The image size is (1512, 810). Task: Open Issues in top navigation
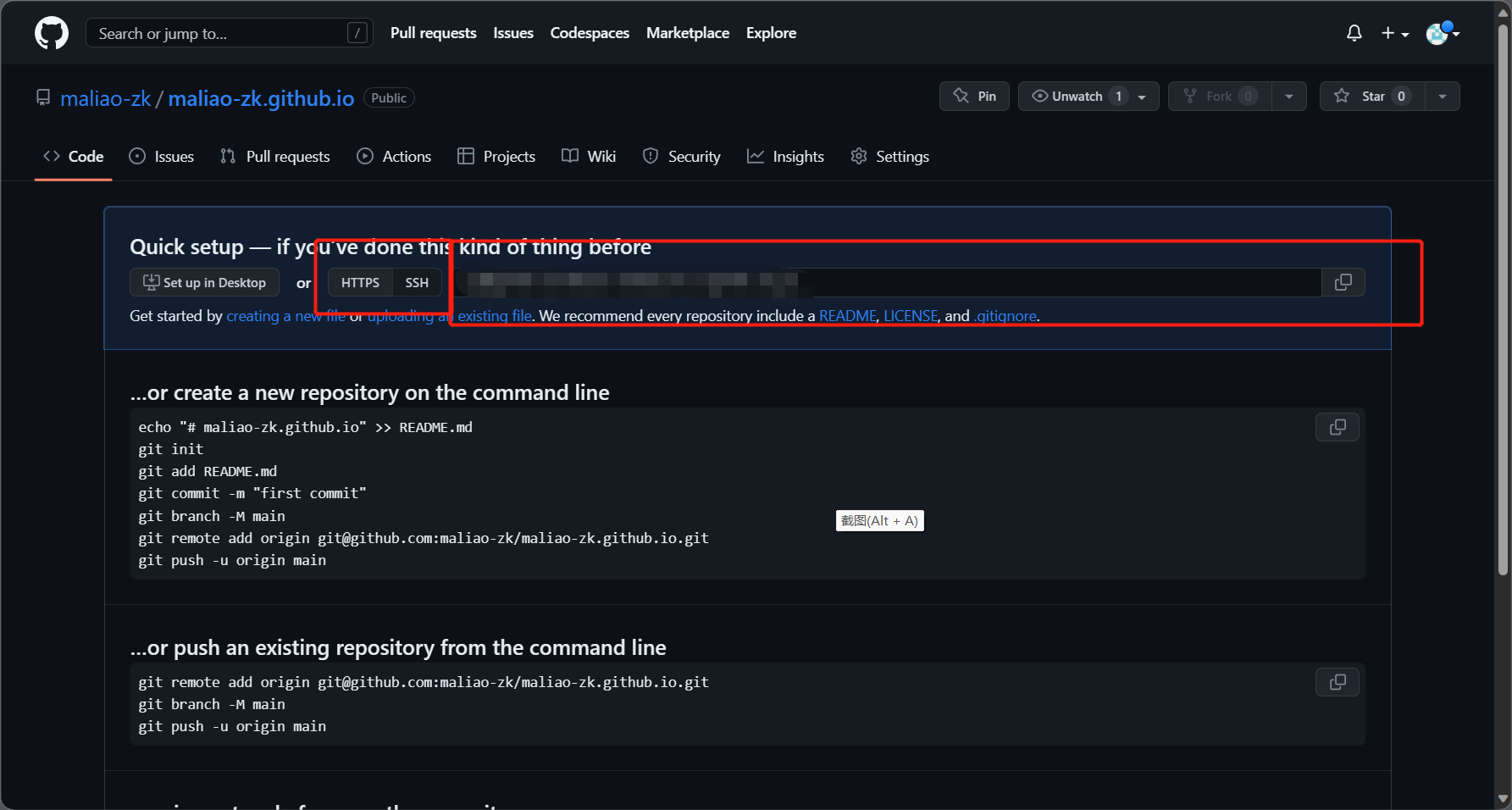(x=513, y=33)
